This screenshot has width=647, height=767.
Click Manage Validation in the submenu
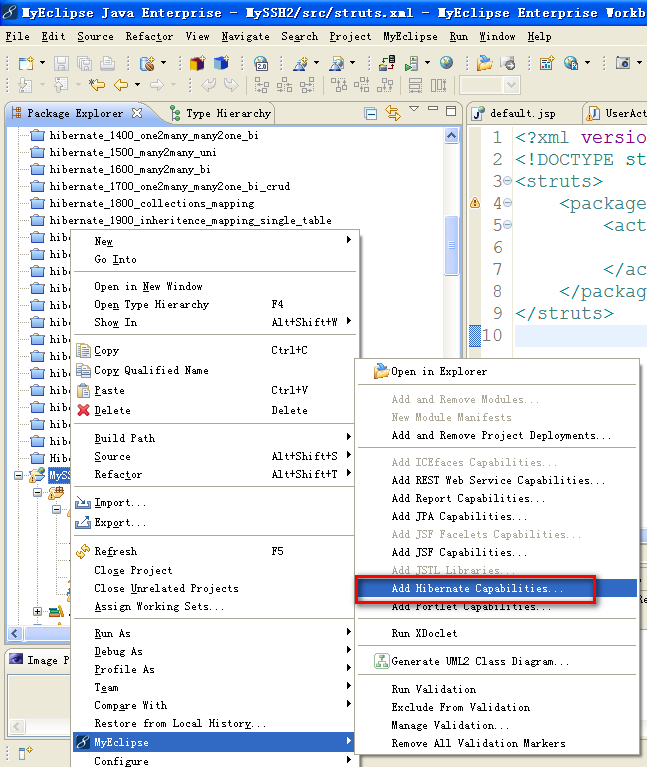pos(497,725)
